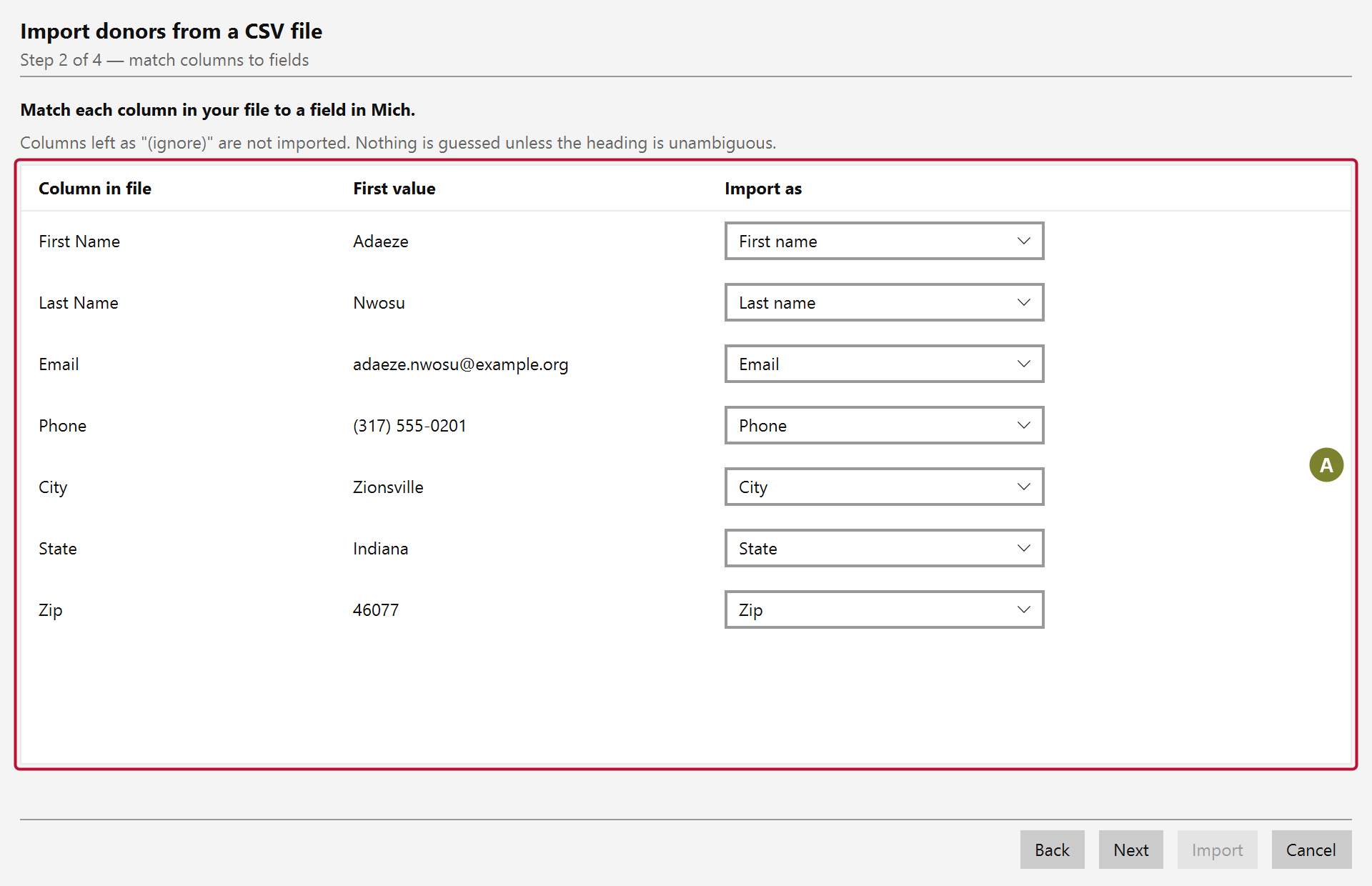Click the 'Column in file' header

(x=95, y=189)
